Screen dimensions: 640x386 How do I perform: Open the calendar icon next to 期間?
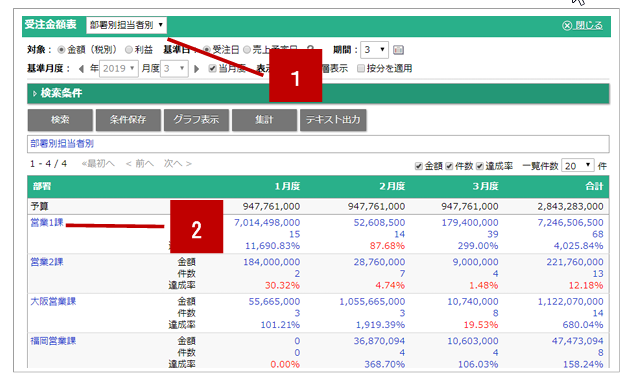[x=398, y=50]
